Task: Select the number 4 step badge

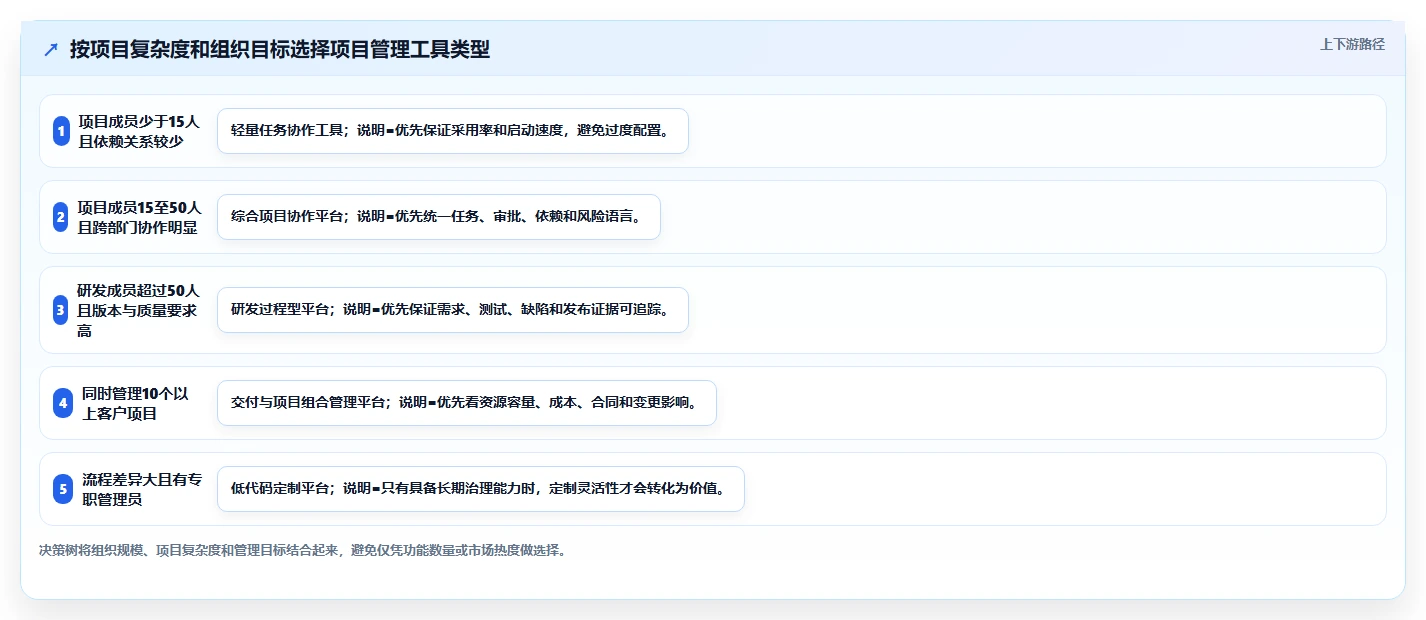Action: (x=63, y=403)
